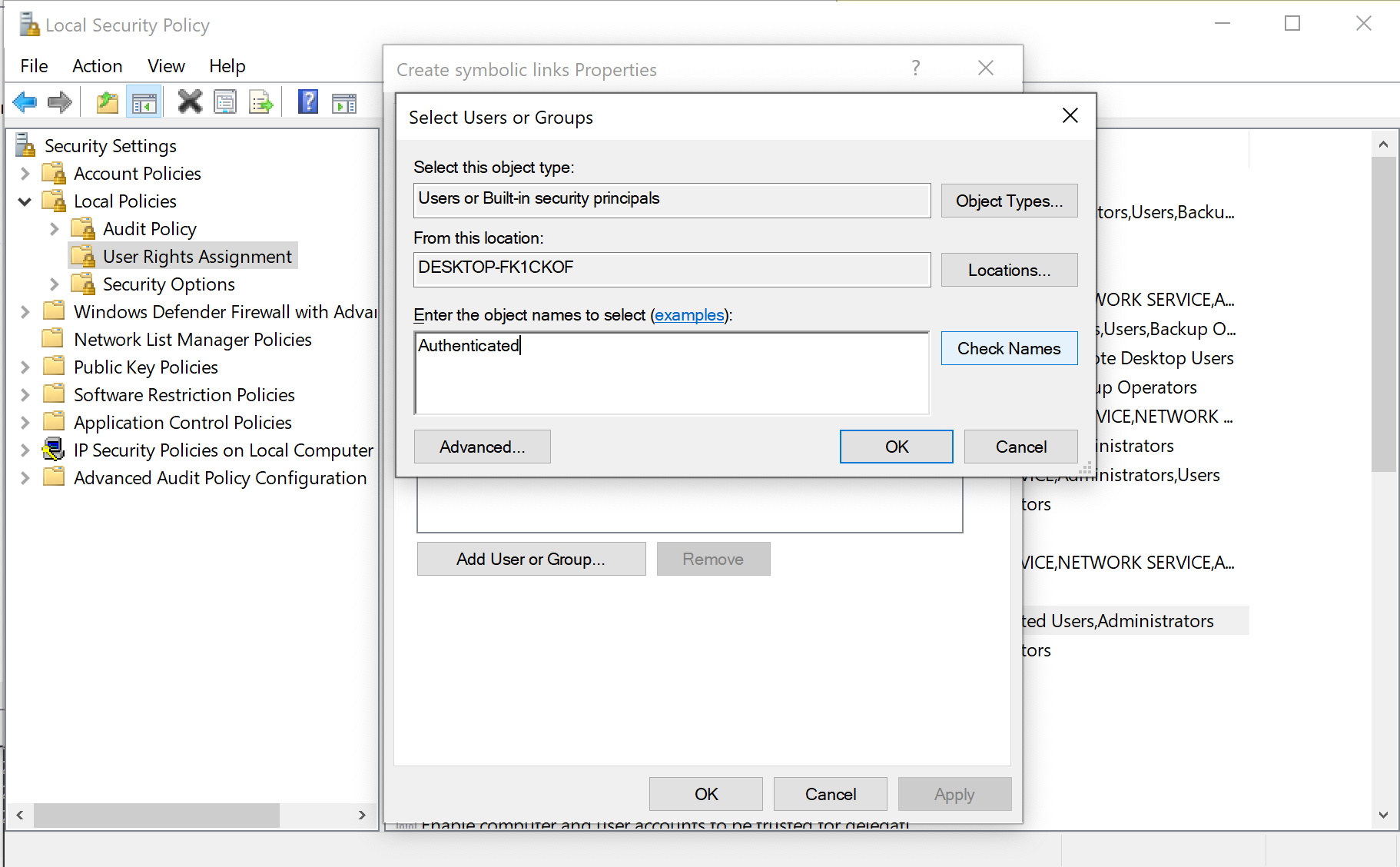
Task: Open the examples hyperlink
Action: [688, 315]
